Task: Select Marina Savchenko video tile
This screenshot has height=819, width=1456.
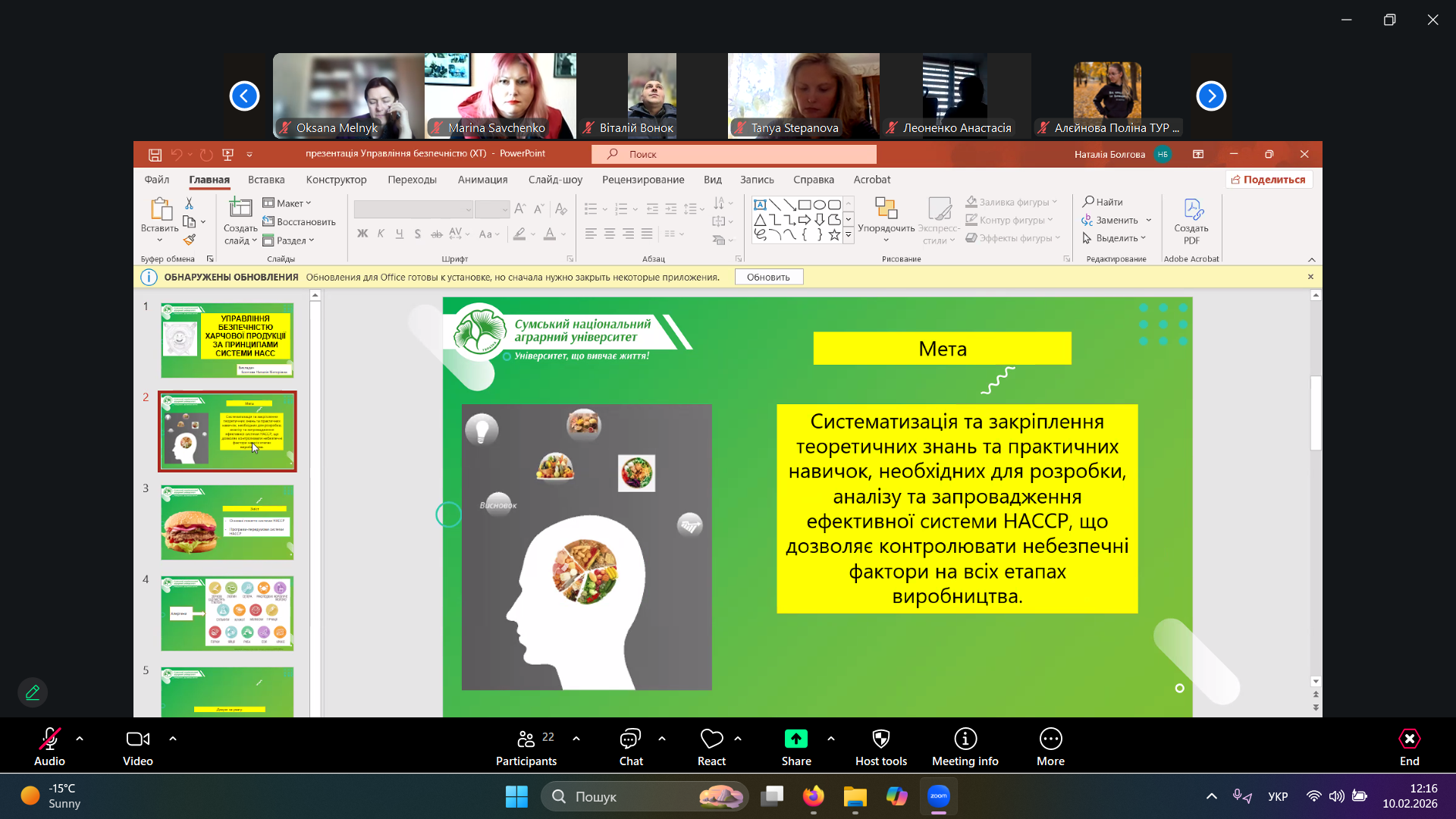Action: [500, 95]
